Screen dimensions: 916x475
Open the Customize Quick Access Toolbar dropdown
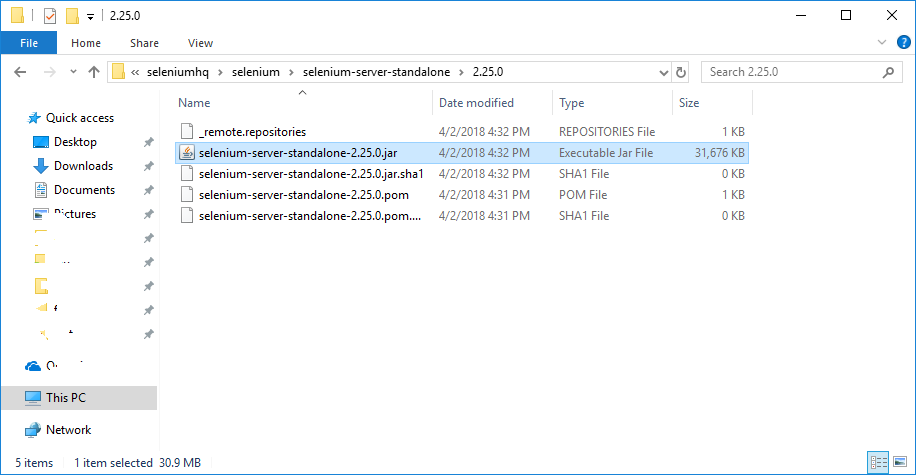tap(91, 16)
